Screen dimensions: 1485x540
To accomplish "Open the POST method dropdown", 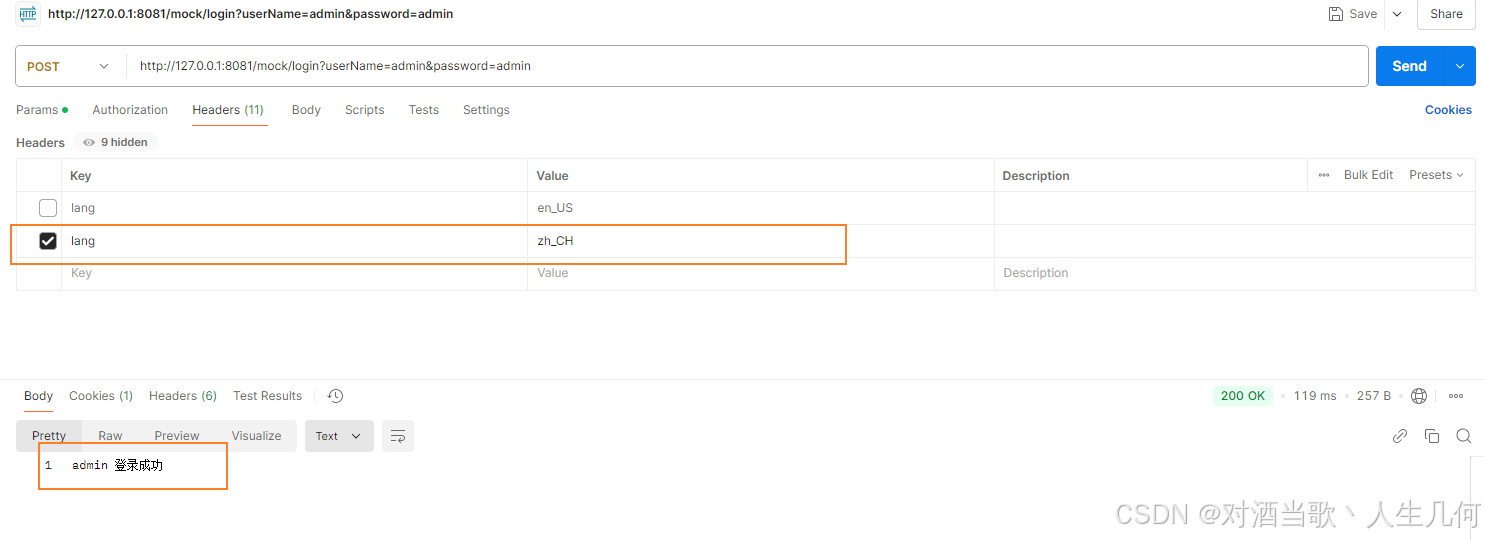I will [69, 66].
